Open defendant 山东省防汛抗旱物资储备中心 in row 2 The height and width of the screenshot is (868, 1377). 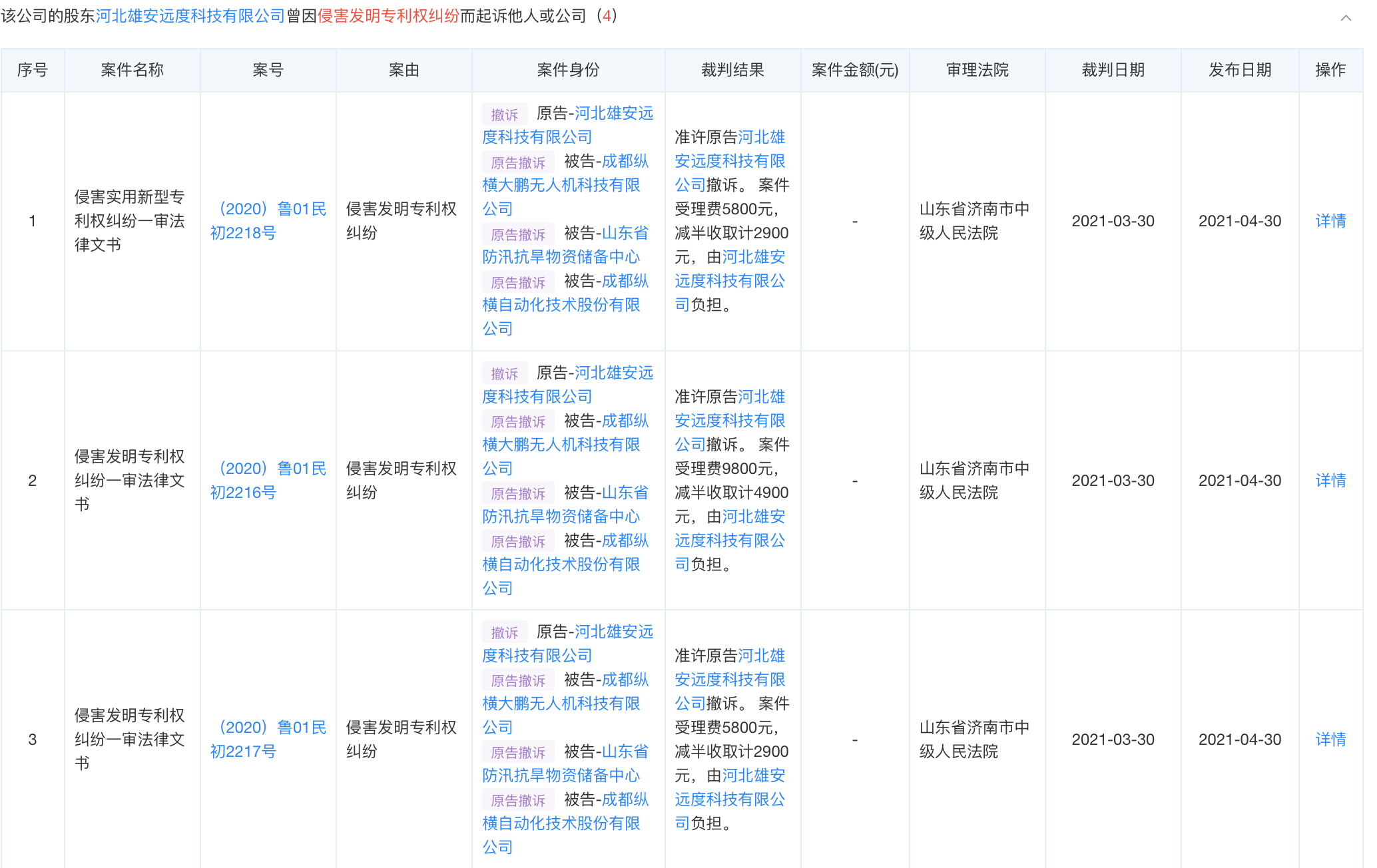[561, 517]
